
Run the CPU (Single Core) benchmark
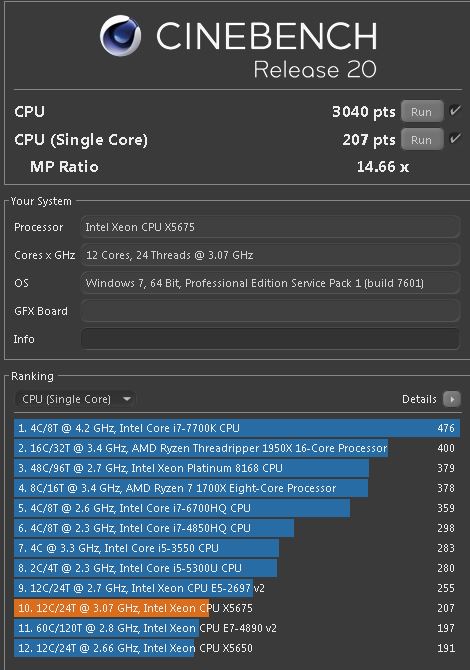tap(422, 140)
